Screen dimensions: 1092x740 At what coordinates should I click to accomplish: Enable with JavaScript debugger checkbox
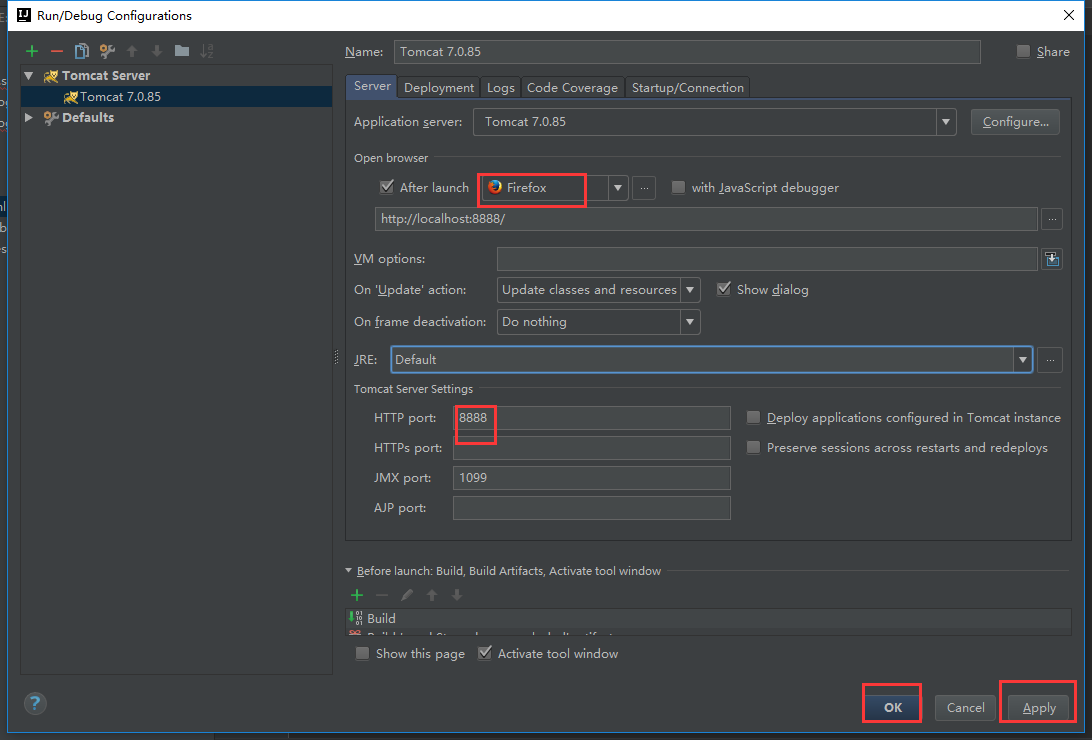(x=678, y=187)
